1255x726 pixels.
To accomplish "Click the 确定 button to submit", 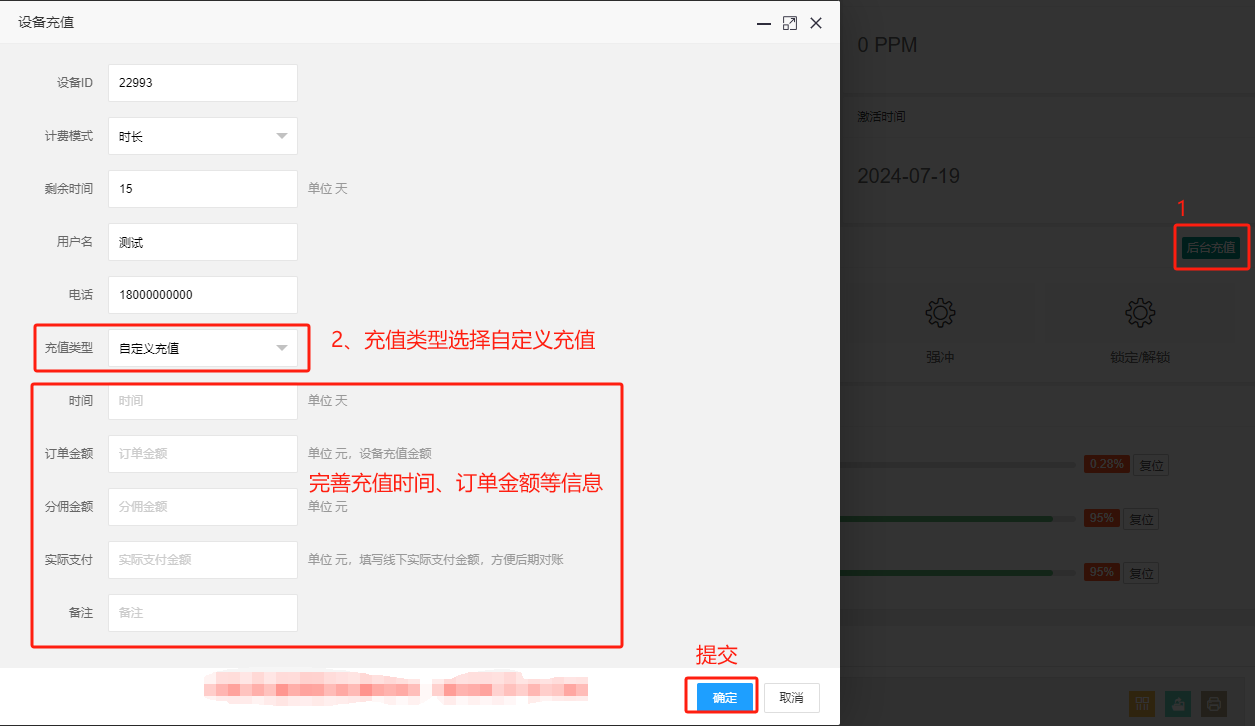I will [x=725, y=698].
